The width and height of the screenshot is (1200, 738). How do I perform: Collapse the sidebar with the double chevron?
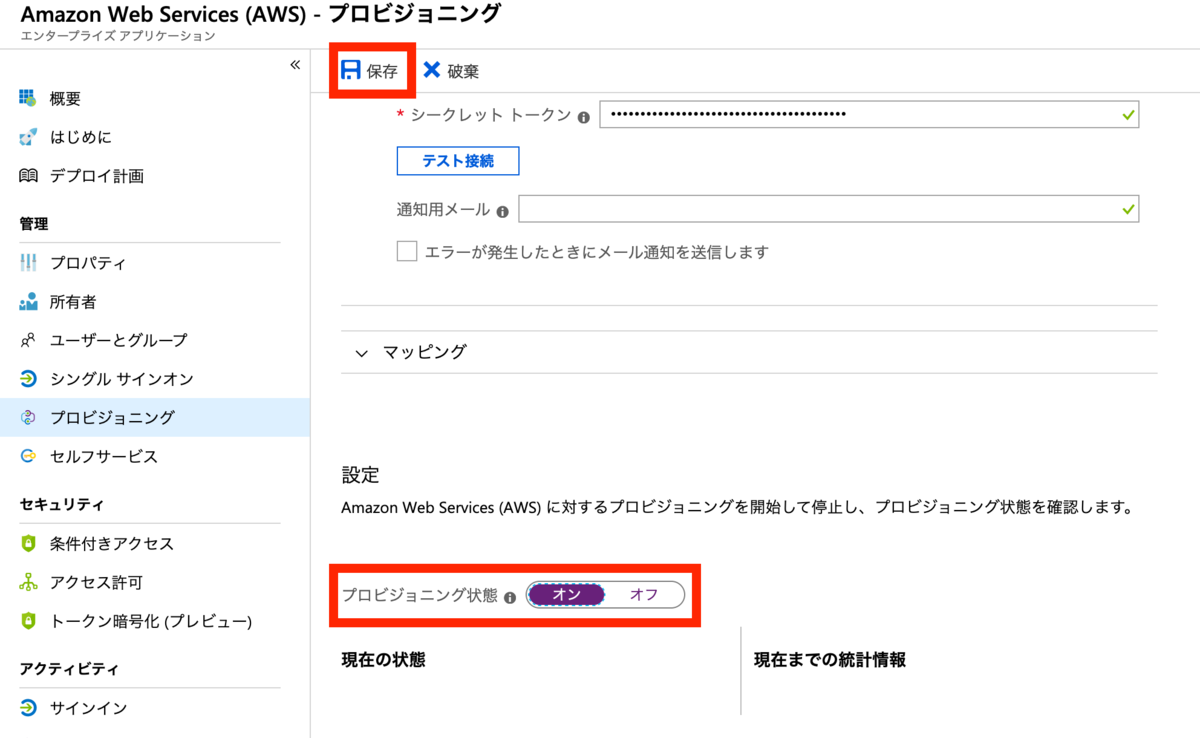pyautogui.click(x=295, y=65)
